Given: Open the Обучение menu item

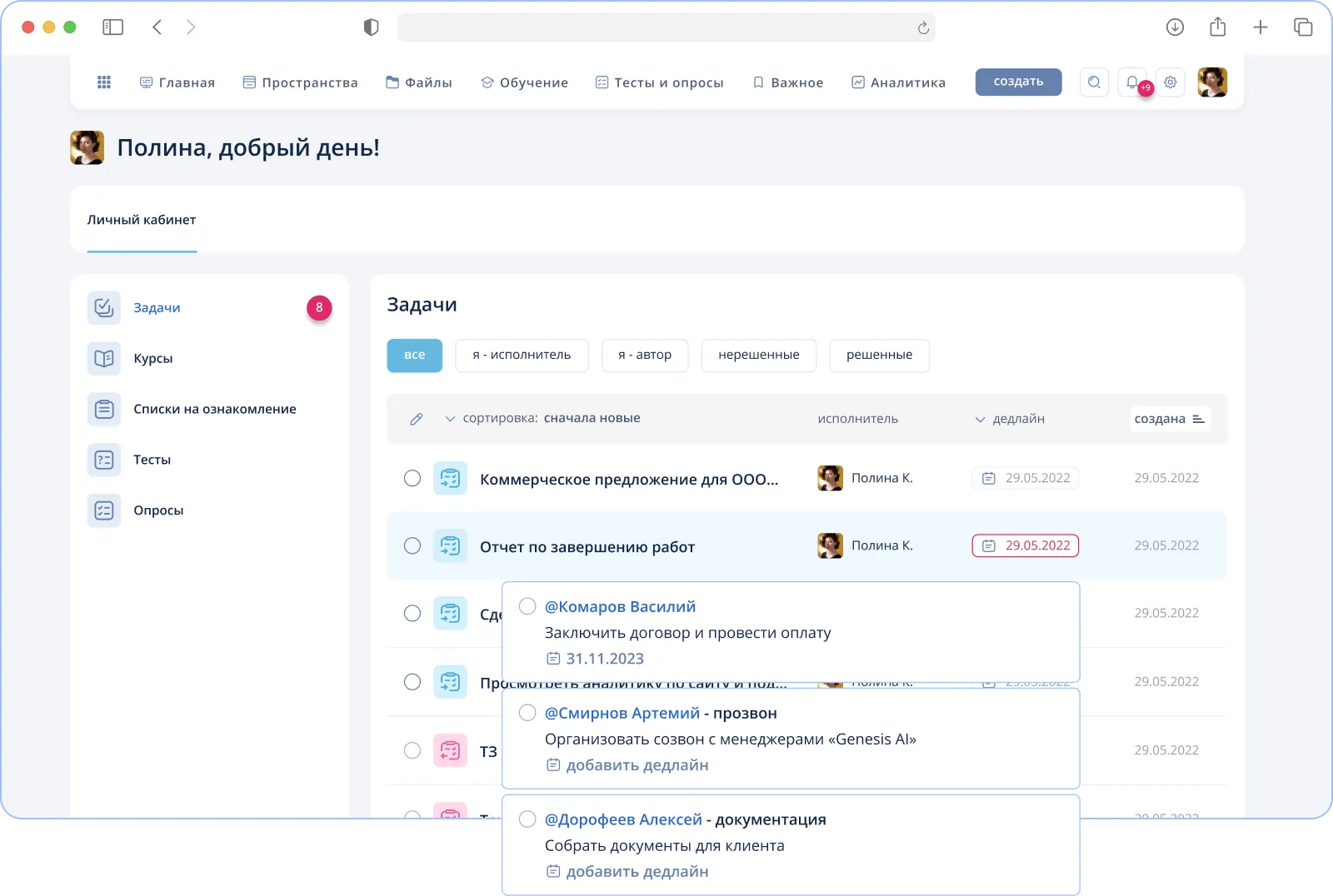Looking at the screenshot, I should point(524,82).
